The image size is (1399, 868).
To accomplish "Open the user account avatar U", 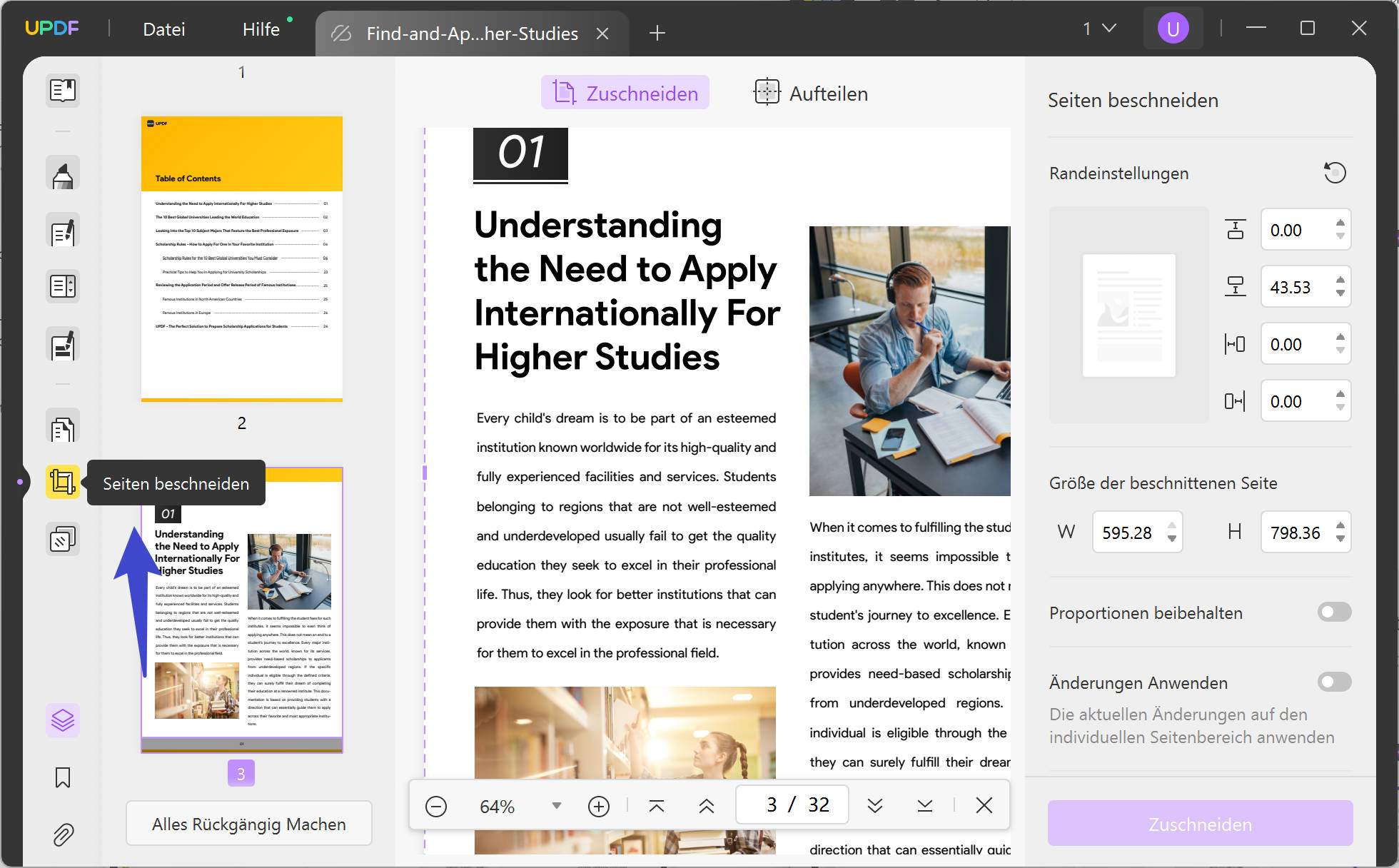I will [1173, 29].
